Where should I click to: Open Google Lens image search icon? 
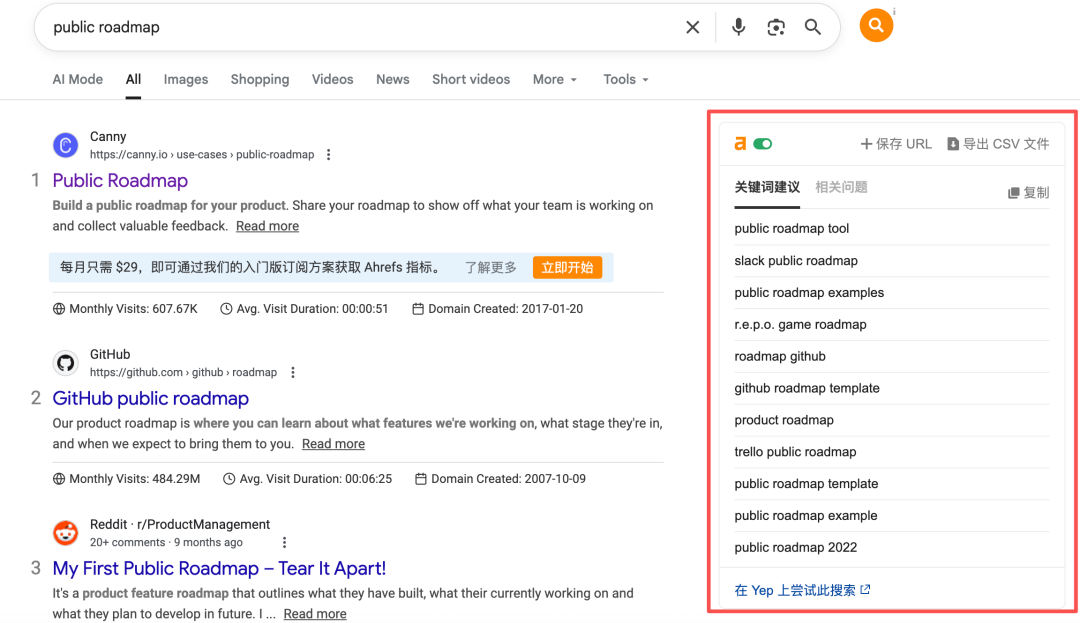[x=776, y=28]
